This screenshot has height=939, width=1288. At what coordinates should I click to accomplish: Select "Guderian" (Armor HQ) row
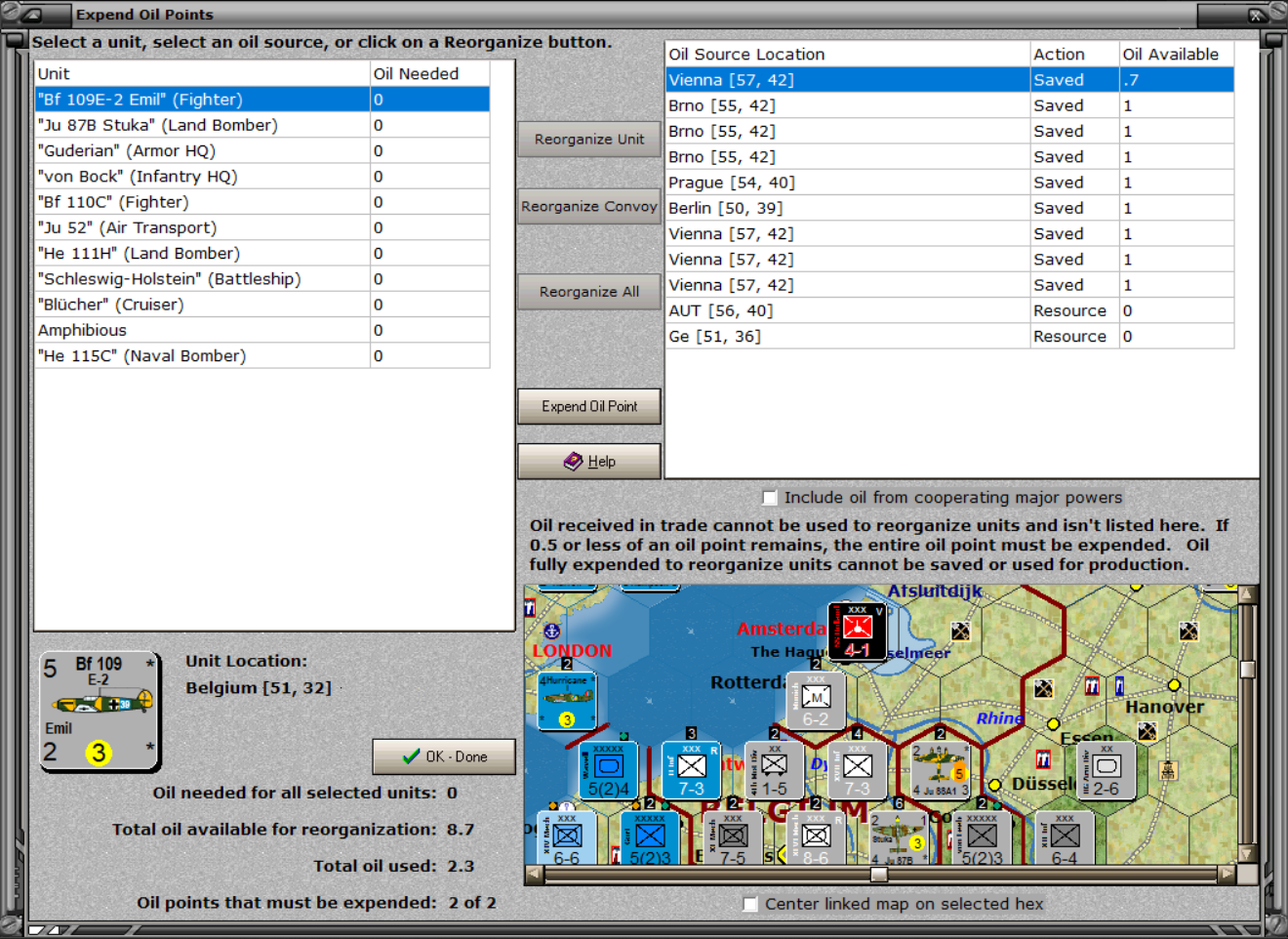click(262, 150)
